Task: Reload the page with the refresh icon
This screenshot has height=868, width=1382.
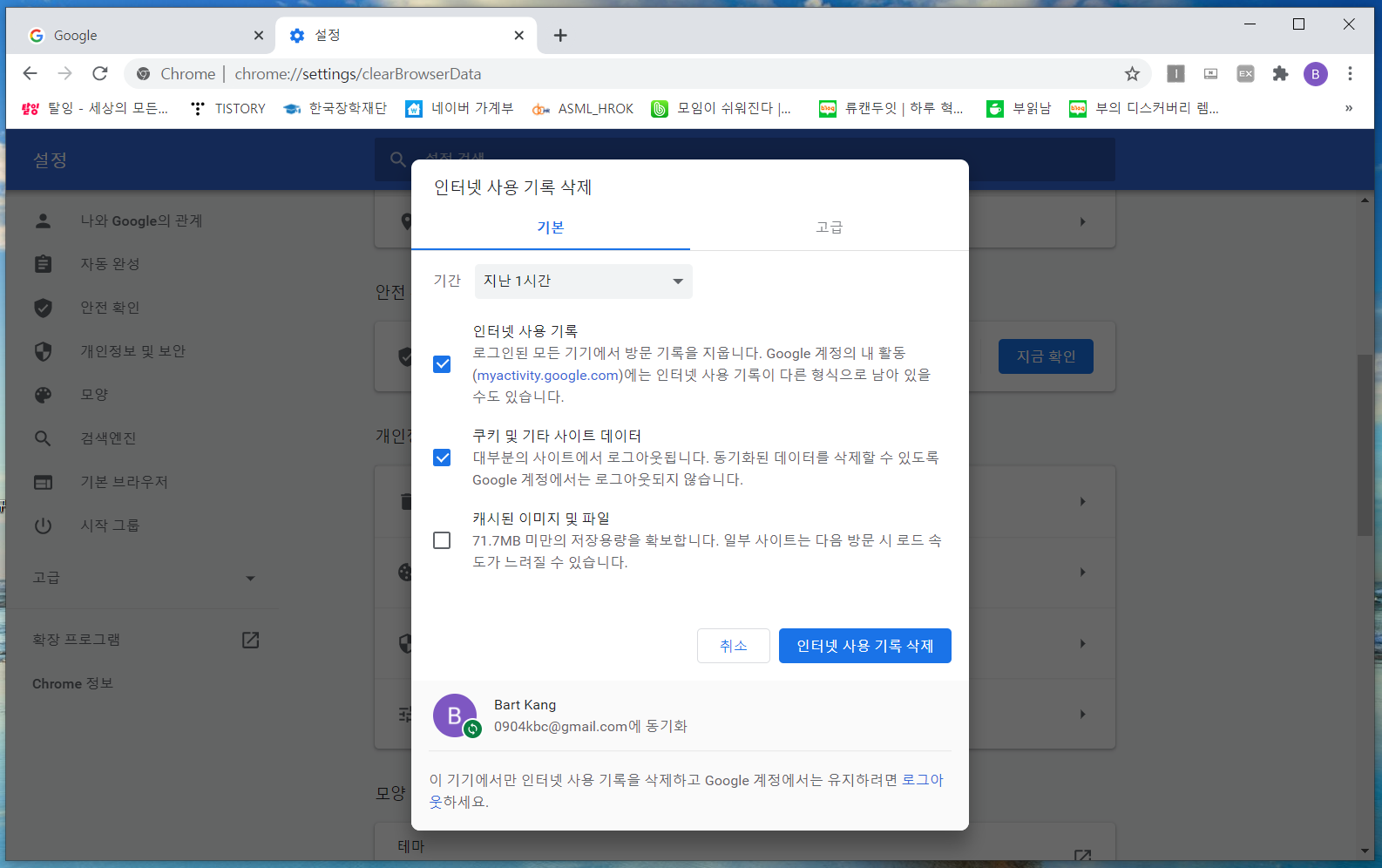Action: click(x=100, y=73)
